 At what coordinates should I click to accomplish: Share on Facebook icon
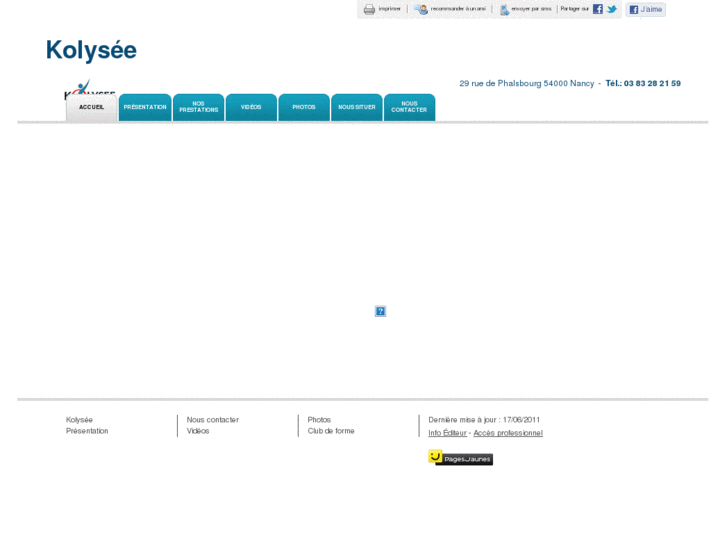click(598, 9)
